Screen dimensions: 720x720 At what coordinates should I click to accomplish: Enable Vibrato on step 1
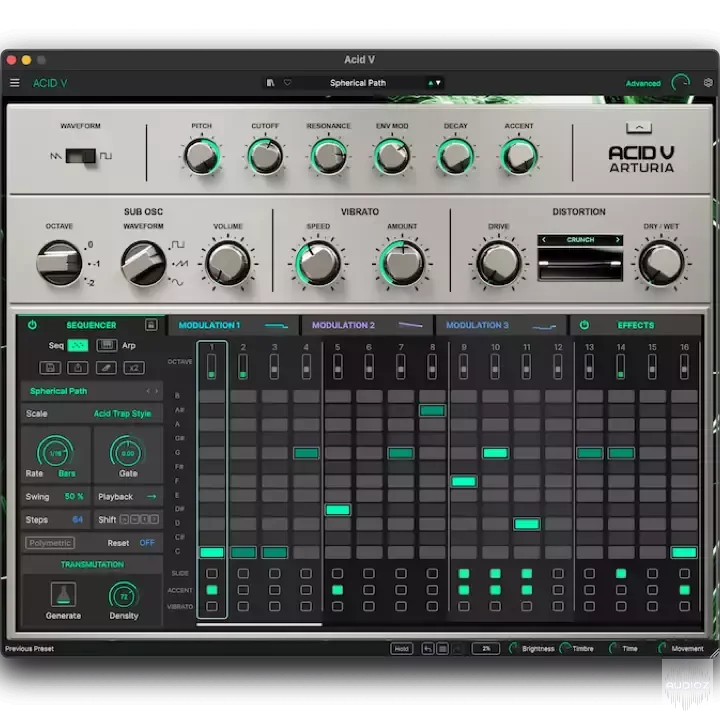click(x=212, y=606)
